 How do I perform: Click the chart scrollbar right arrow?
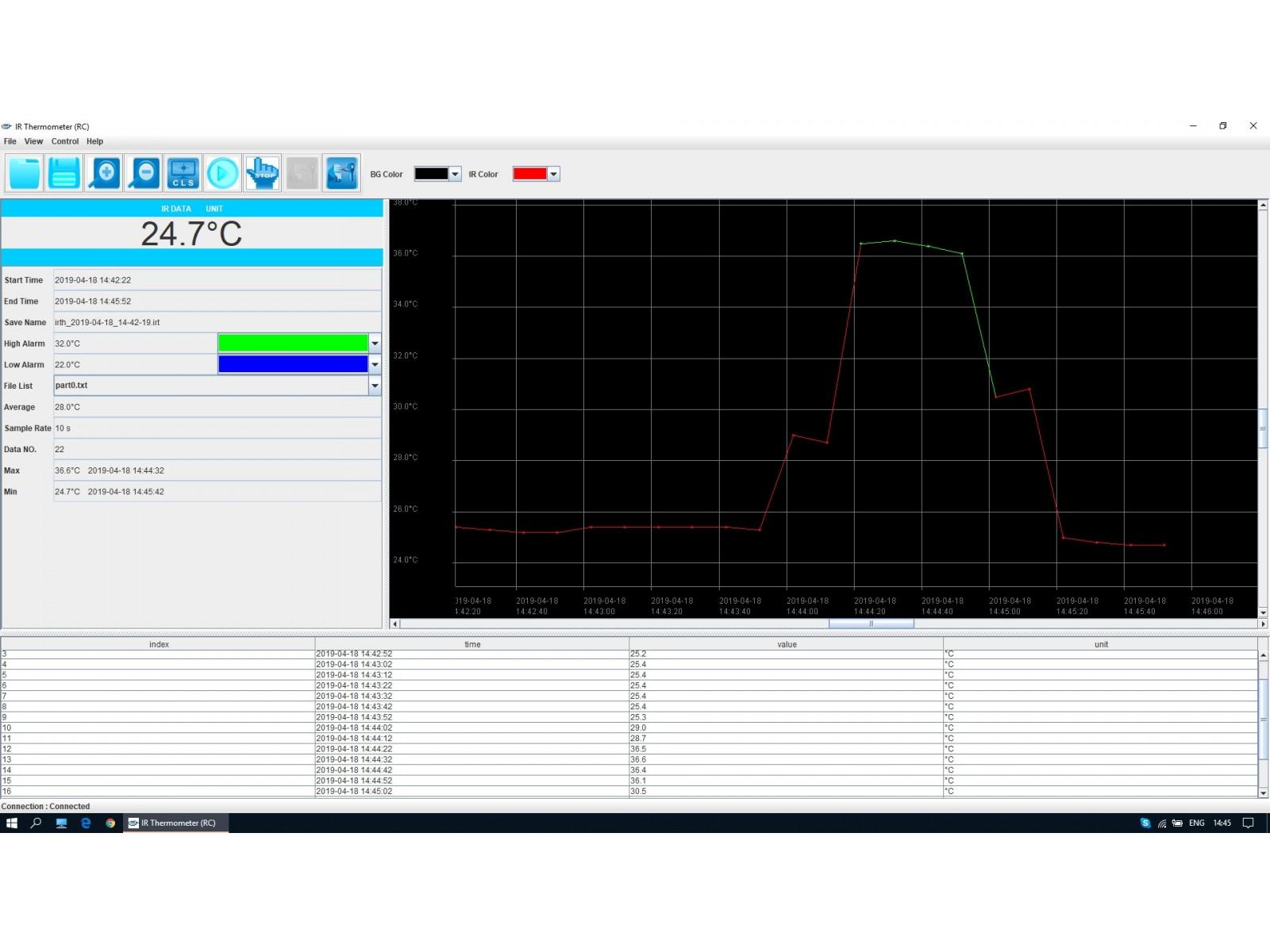(1263, 624)
